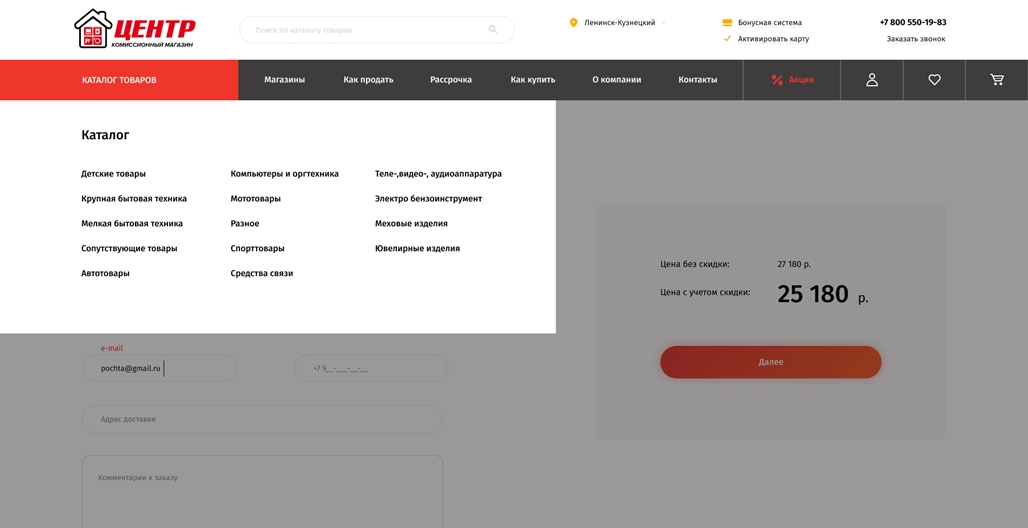Open the Магазины menu item
The width and height of the screenshot is (1028, 528).
coord(284,80)
